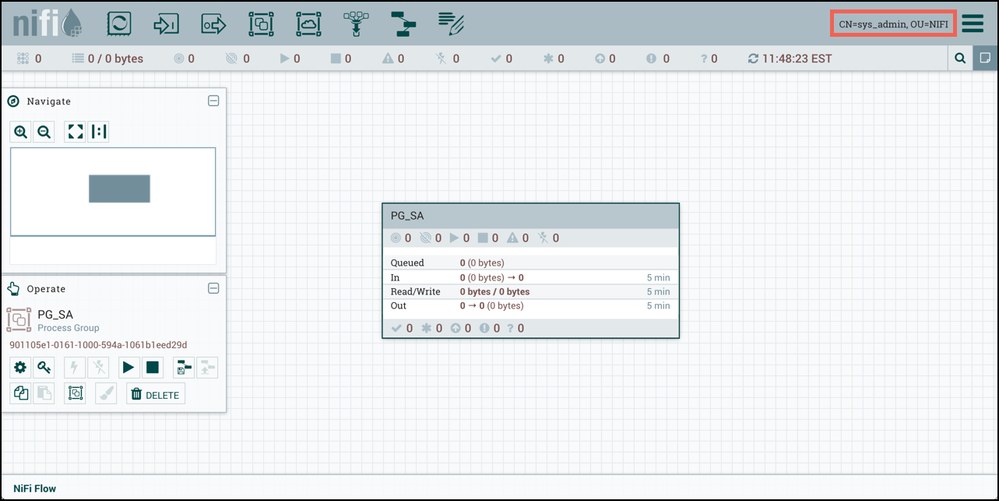This screenshot has width=999, height=501.
Task: Stop the PG_SA process group
Action: 152,368
